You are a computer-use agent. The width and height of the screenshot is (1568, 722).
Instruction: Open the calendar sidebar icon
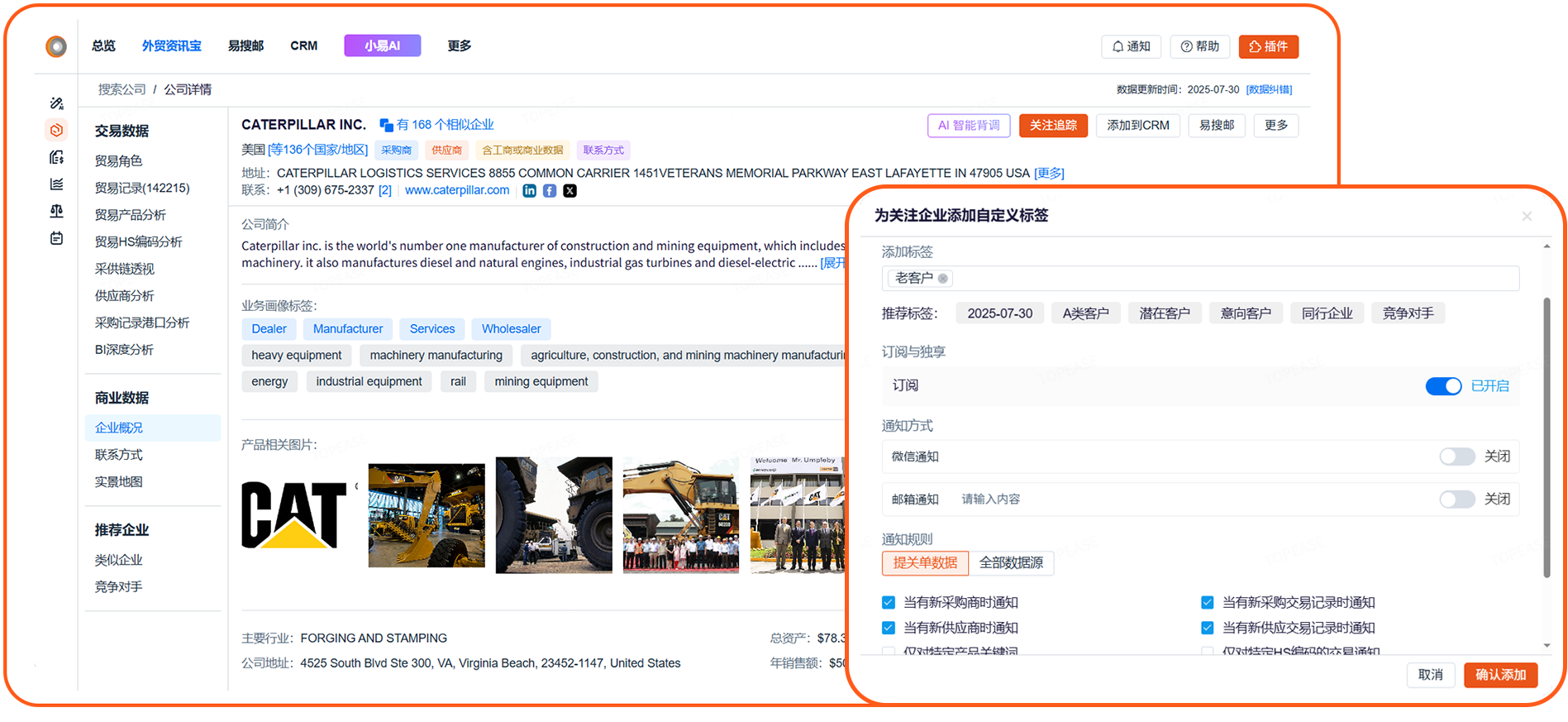point(56,238)
